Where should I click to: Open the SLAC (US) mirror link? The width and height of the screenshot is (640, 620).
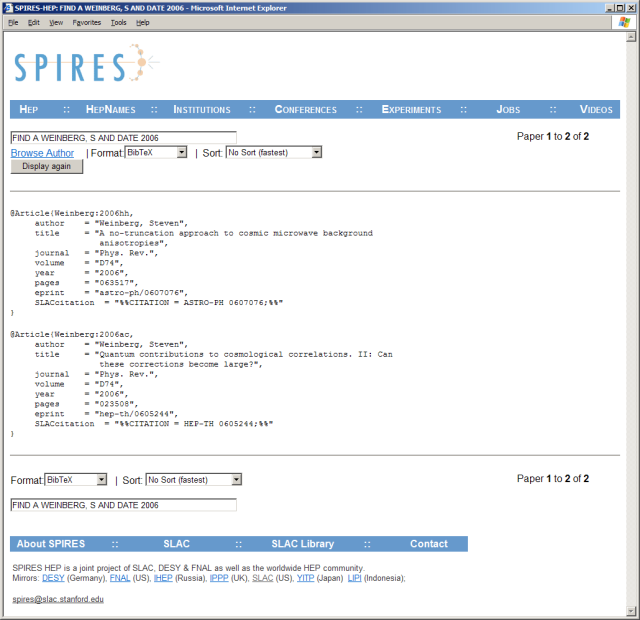point(262,578)
